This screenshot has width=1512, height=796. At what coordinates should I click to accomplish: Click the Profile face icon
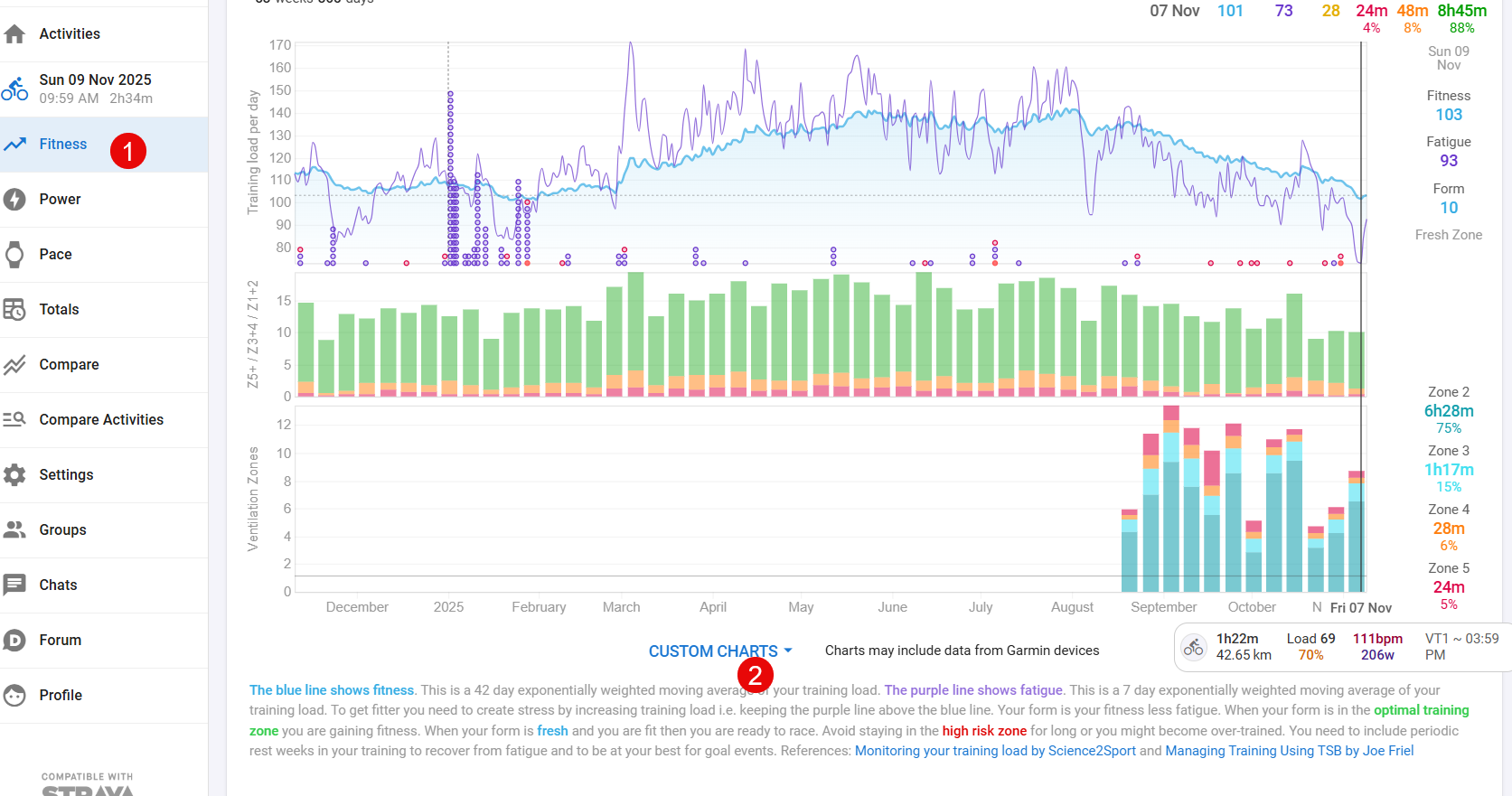(x=14, y=696)
